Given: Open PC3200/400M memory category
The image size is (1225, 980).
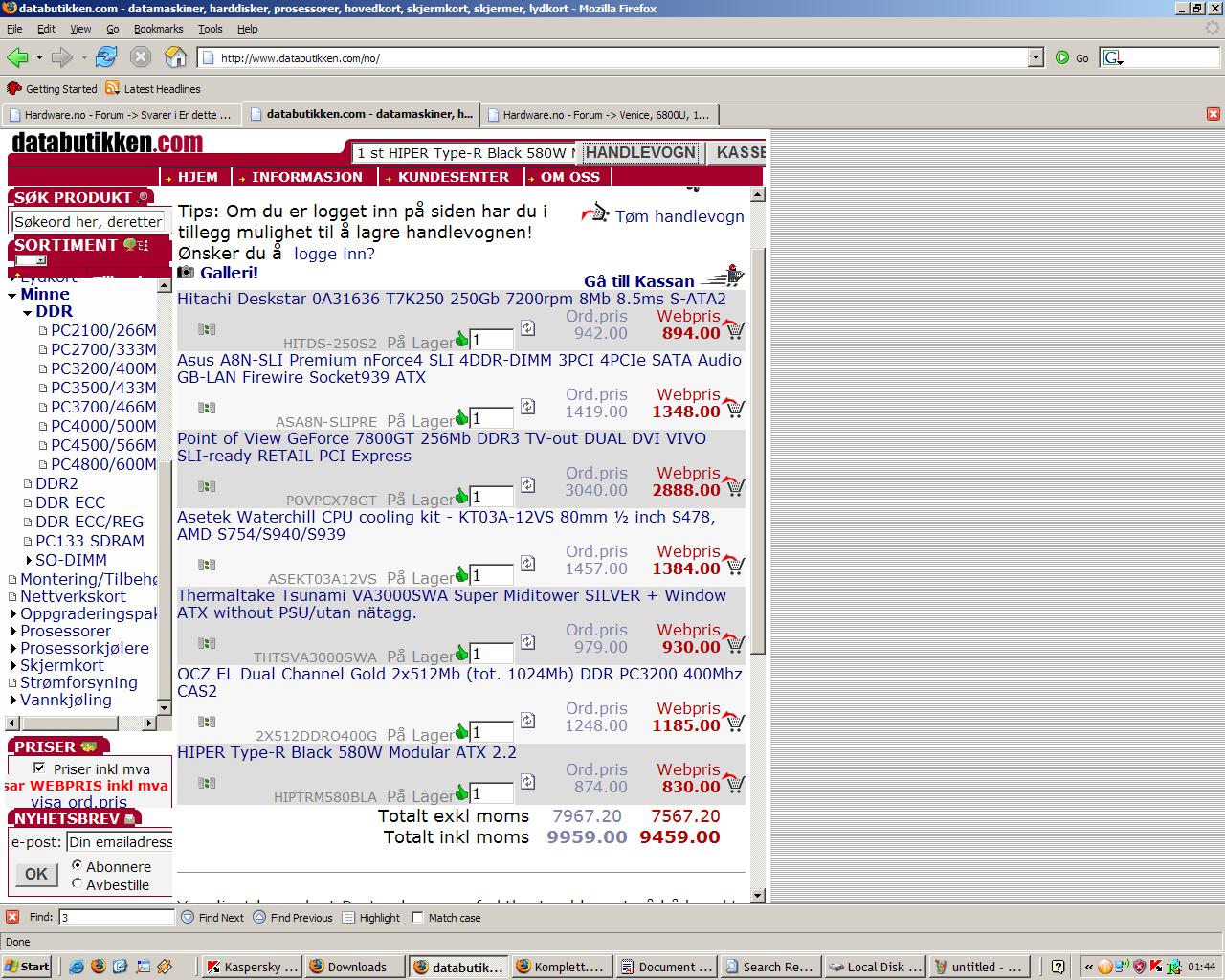Looking at the screenshot, I should click(103, 368).
